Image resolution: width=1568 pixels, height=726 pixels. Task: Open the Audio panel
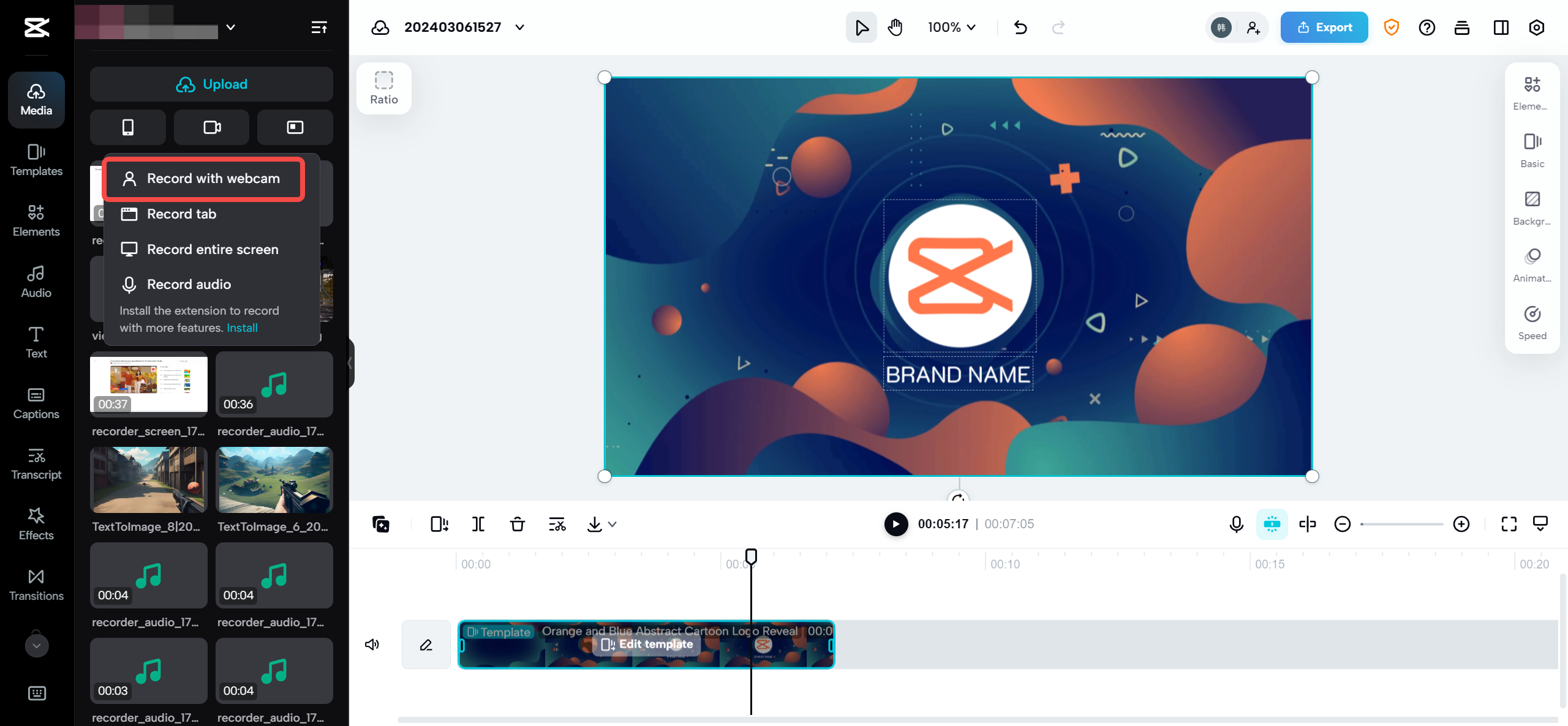[35, 281]
